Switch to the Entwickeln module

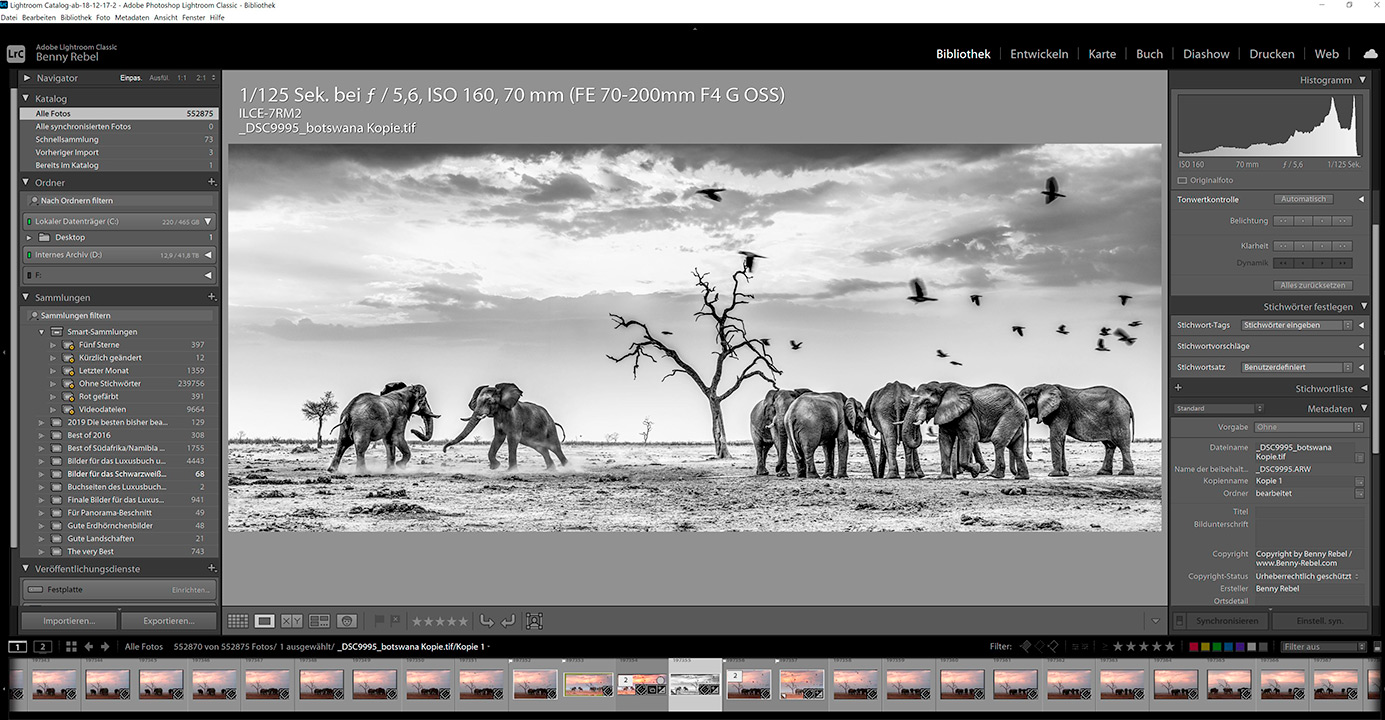pos(1039,54)
